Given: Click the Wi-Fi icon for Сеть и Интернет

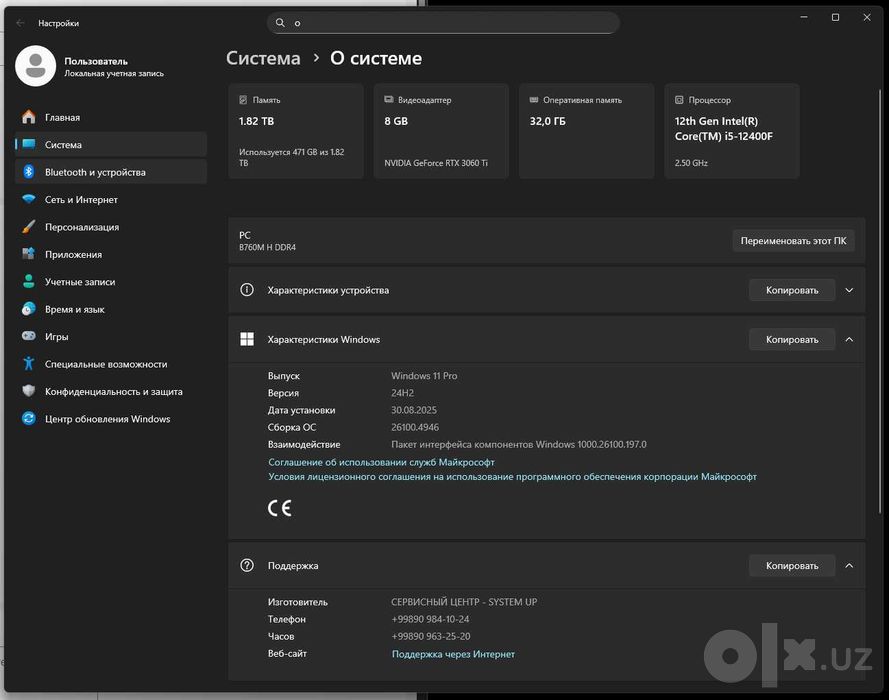Looking at the screenshot, I should (x=28, y=199).
